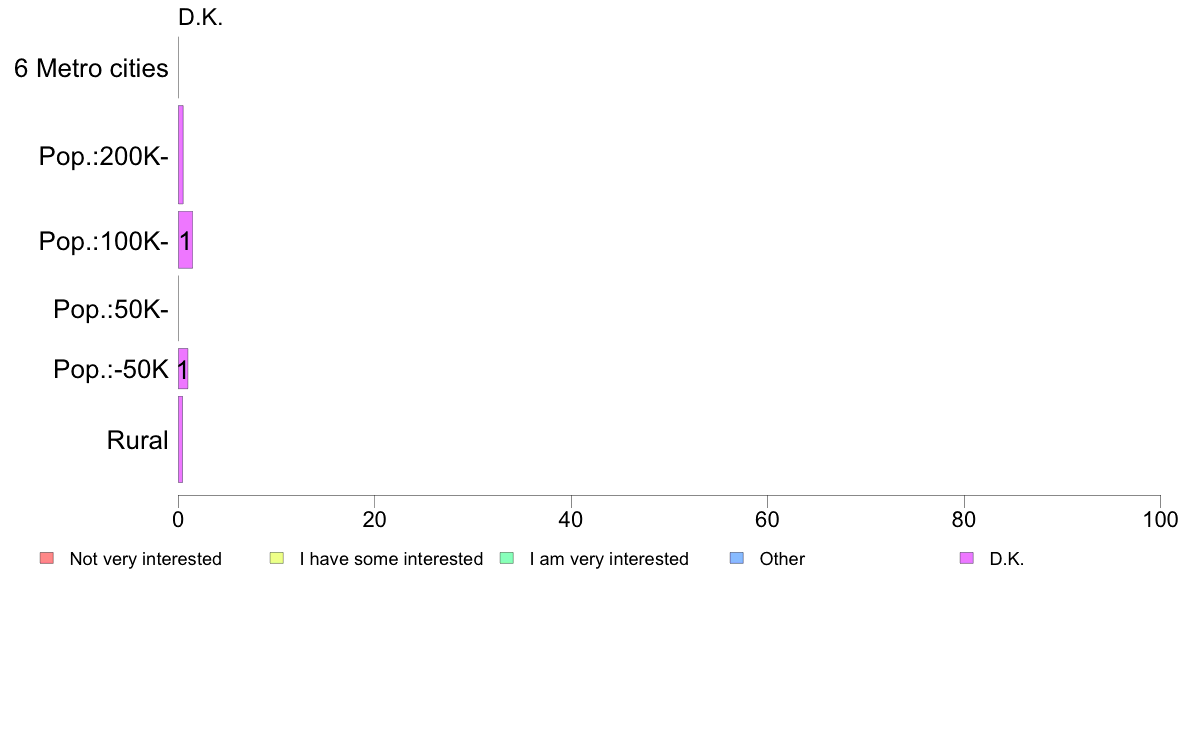Select the Pop.:100K- bar labeled 1
Screen dimensions: 1188x736
186,240
